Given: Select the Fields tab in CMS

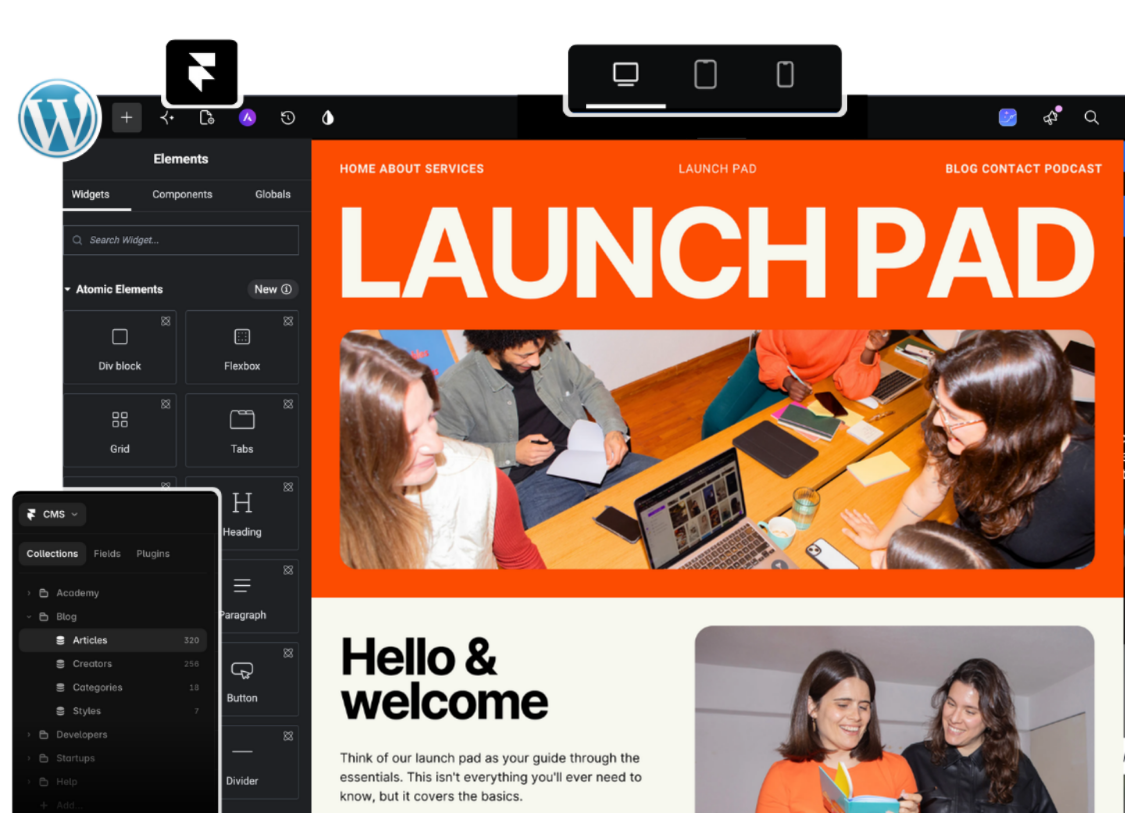Looking at the screenshot, I should click(x=107, y=553).
